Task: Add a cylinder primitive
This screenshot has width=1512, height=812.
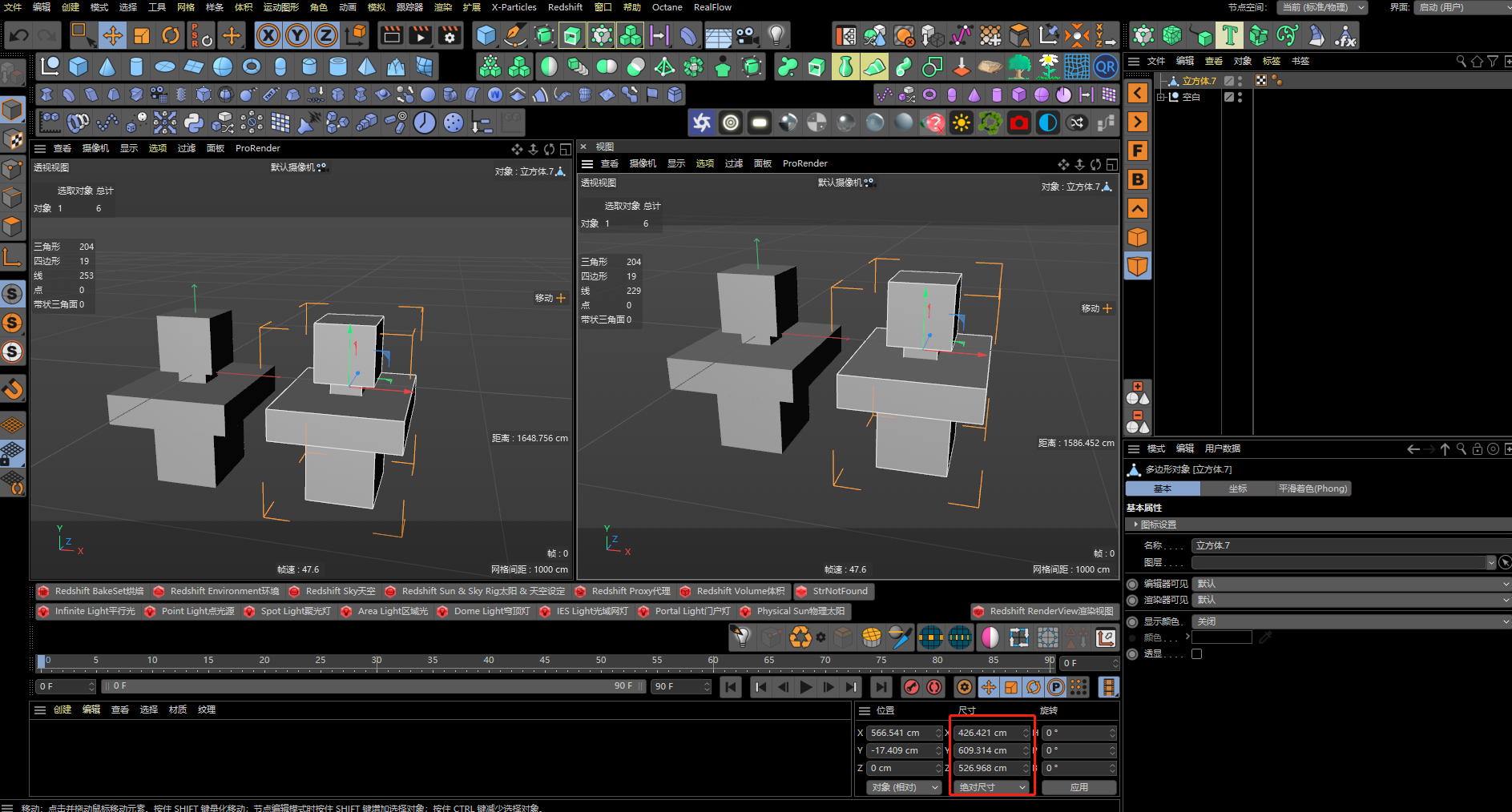Action: [x=136, y=66]
